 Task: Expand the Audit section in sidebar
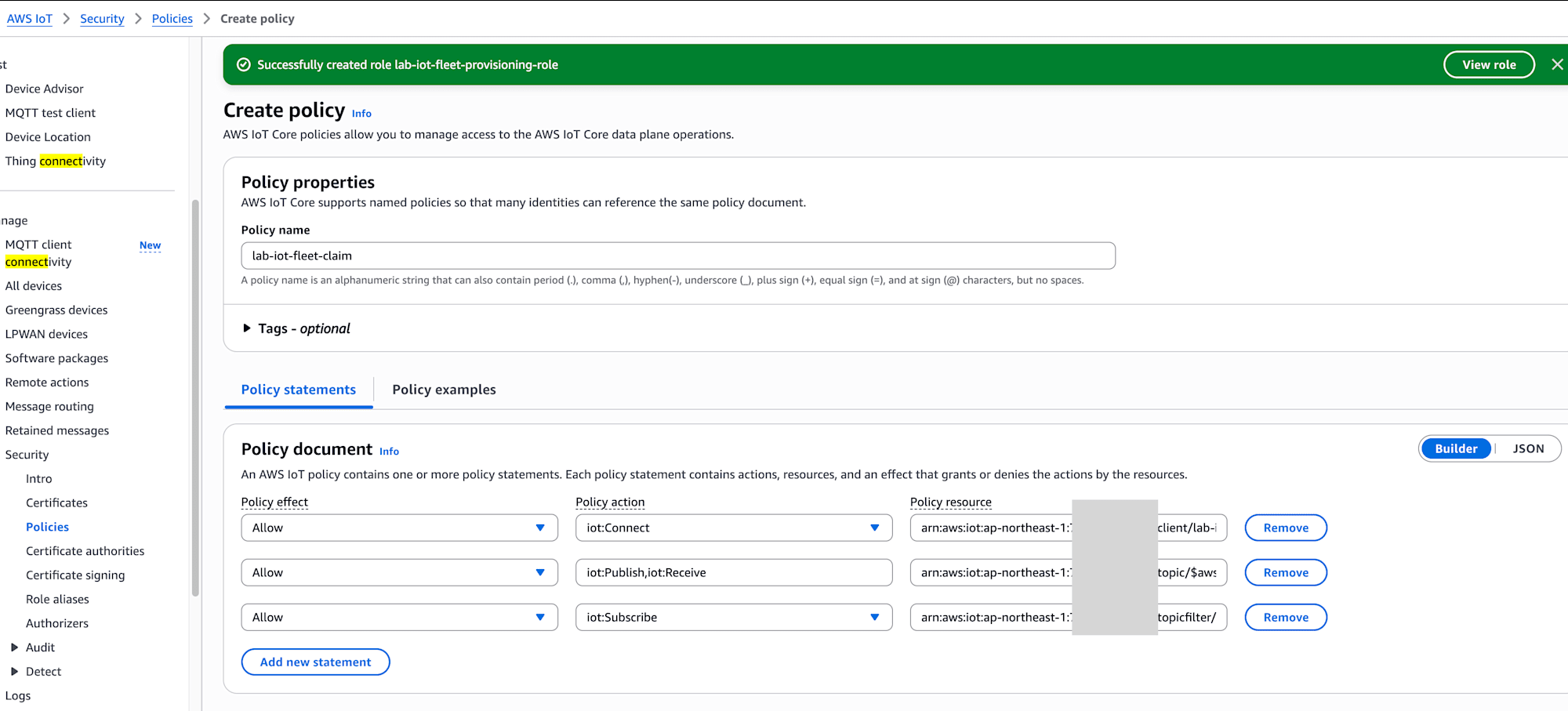click(14, 648)
